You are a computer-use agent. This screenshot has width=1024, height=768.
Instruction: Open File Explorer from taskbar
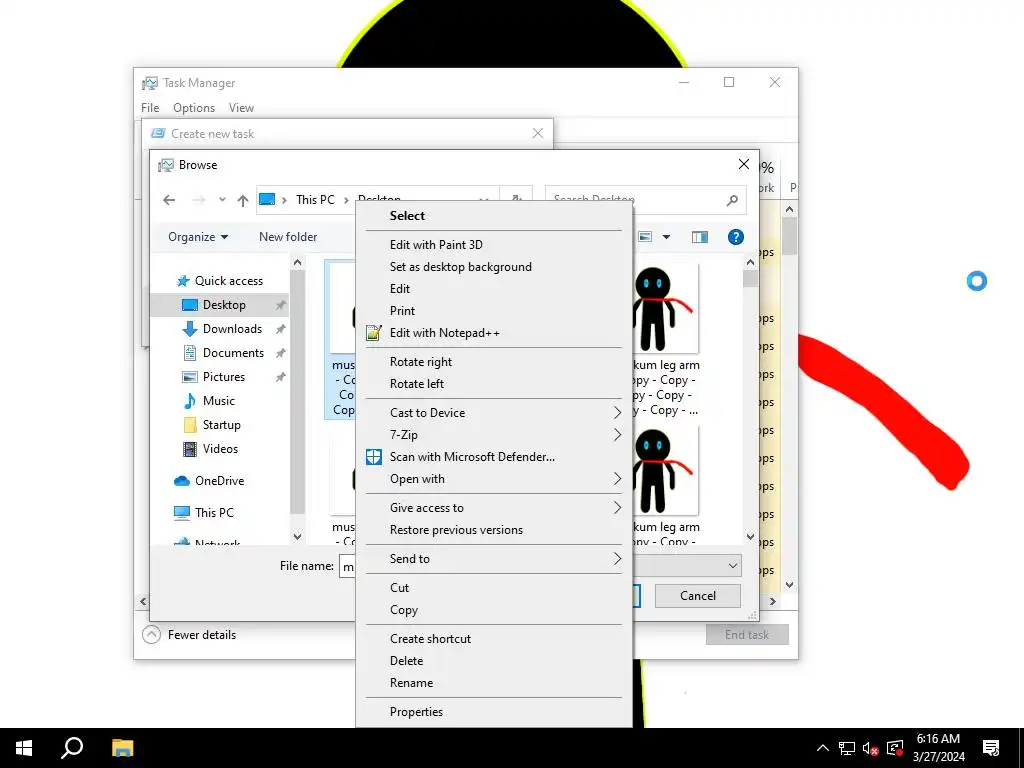(x=122, y=748)
